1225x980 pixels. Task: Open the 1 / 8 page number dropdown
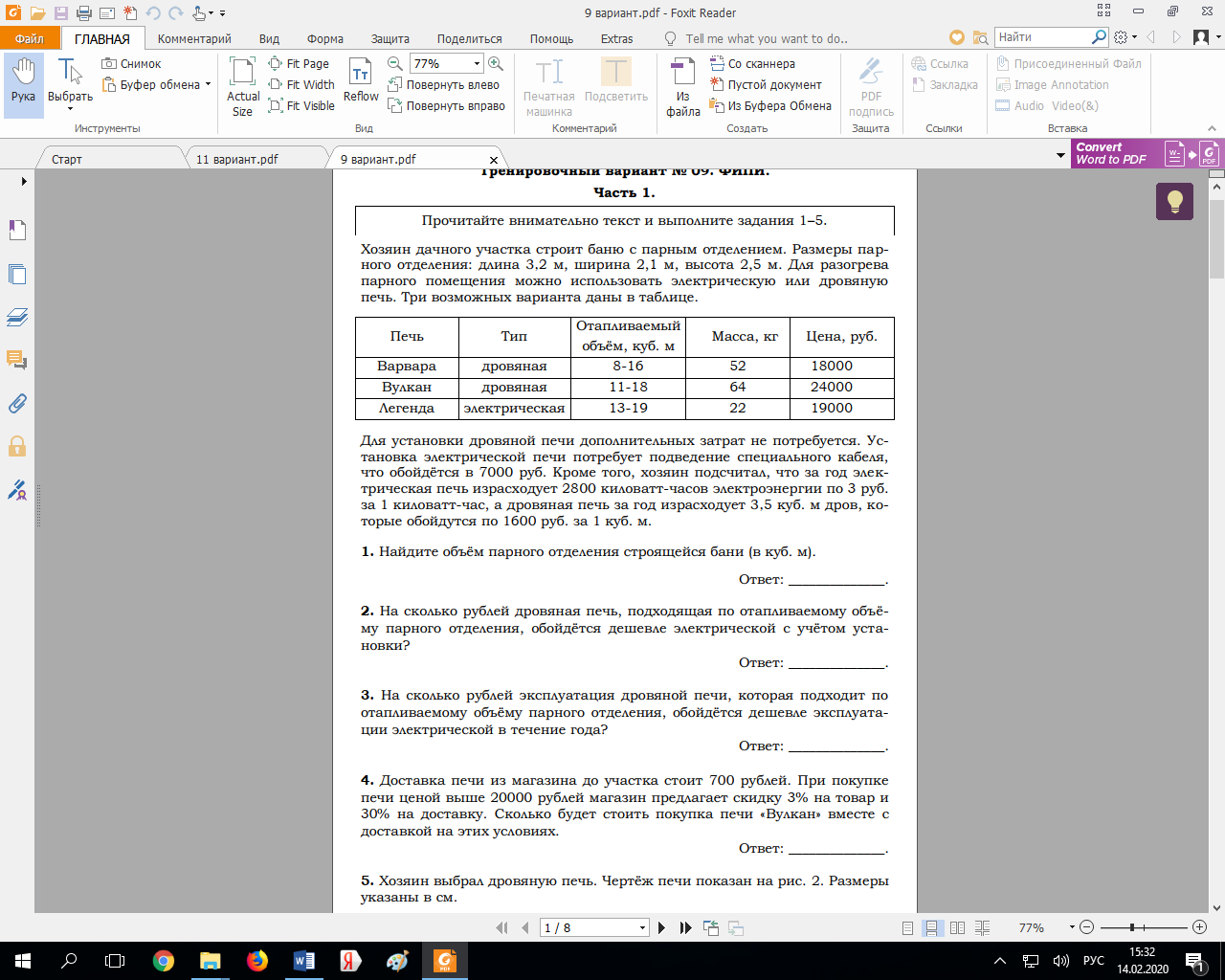[642, 927]
